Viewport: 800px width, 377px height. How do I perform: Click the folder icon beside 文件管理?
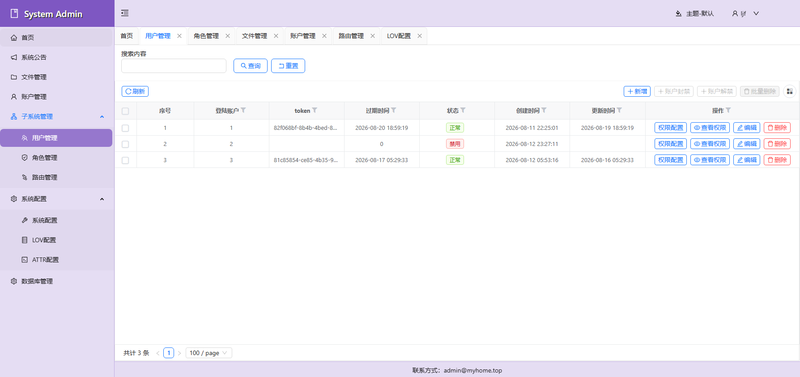pyautogui.click(x=14, y=77)
